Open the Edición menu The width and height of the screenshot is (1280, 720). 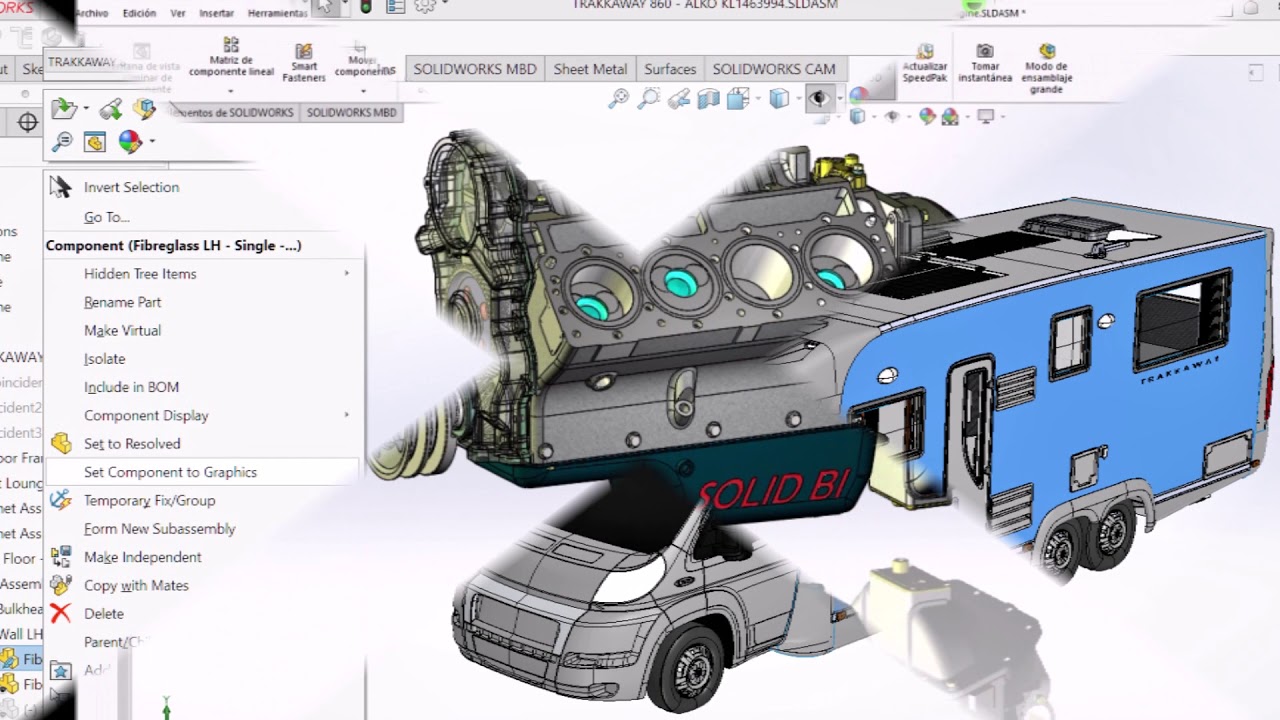coord(139,13)
